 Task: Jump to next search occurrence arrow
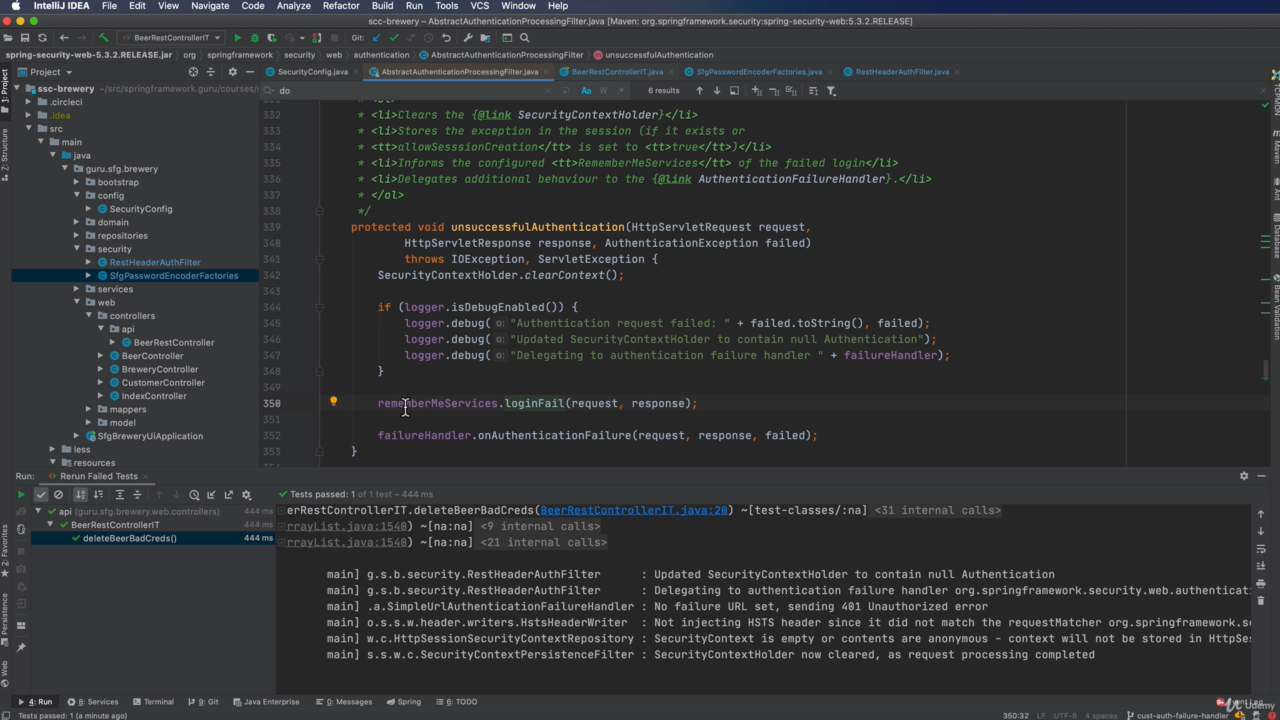click(717, 91)
